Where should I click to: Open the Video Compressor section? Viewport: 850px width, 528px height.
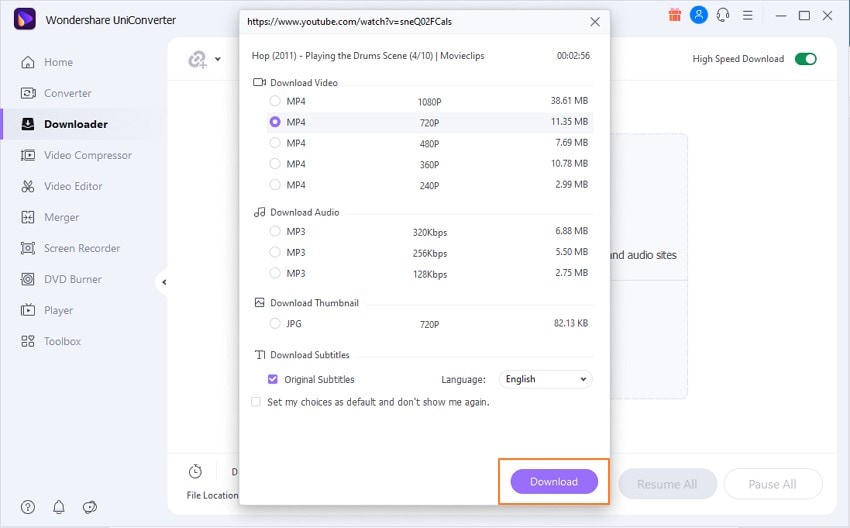tap(87, 155)
